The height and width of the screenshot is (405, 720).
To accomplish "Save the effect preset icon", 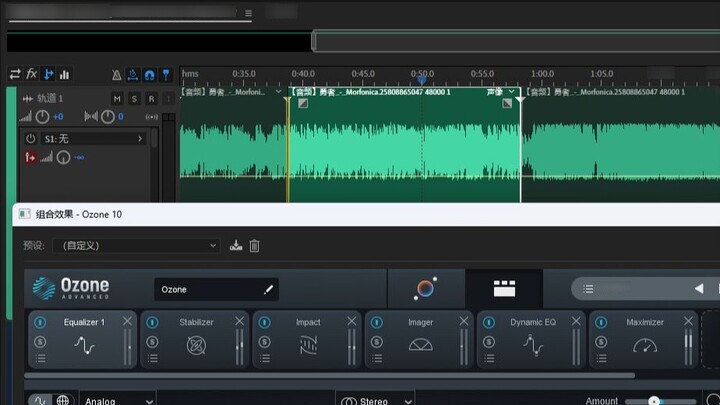I will [x=236, y=246].
